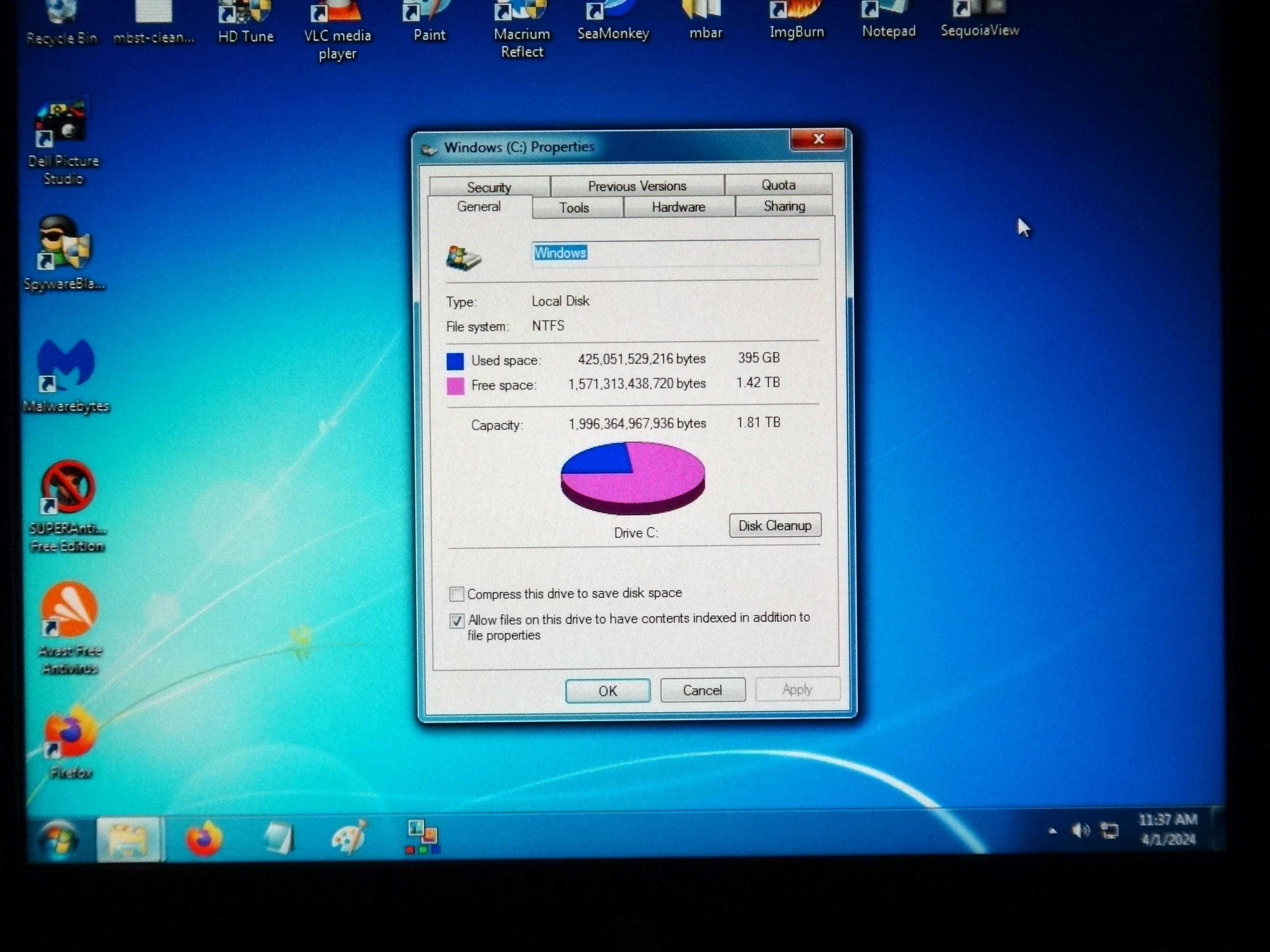Launch SequoiaView desktop shortcut
Viewport: 1270px width, 952px height.
[x=980, y=18]
